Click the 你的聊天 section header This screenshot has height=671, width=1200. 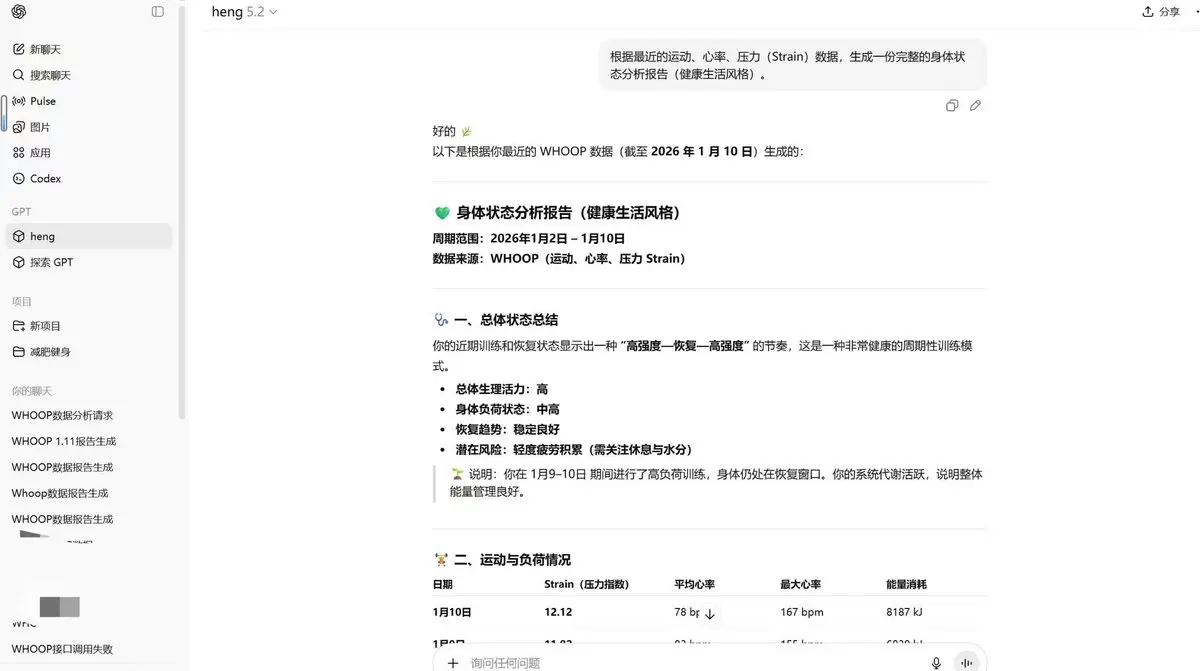tap(32, 391)
